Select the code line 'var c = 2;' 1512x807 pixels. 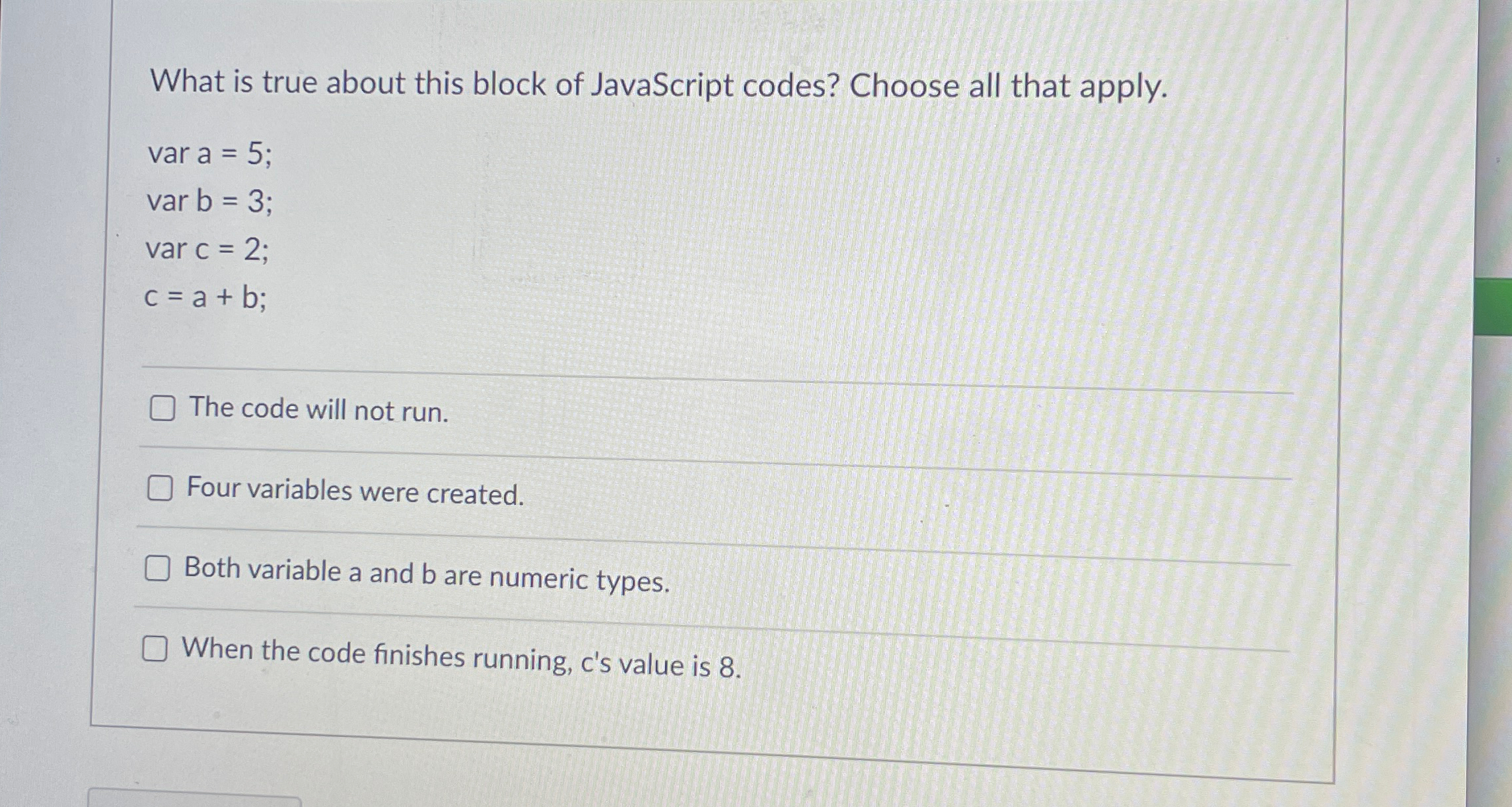[210, 250]
